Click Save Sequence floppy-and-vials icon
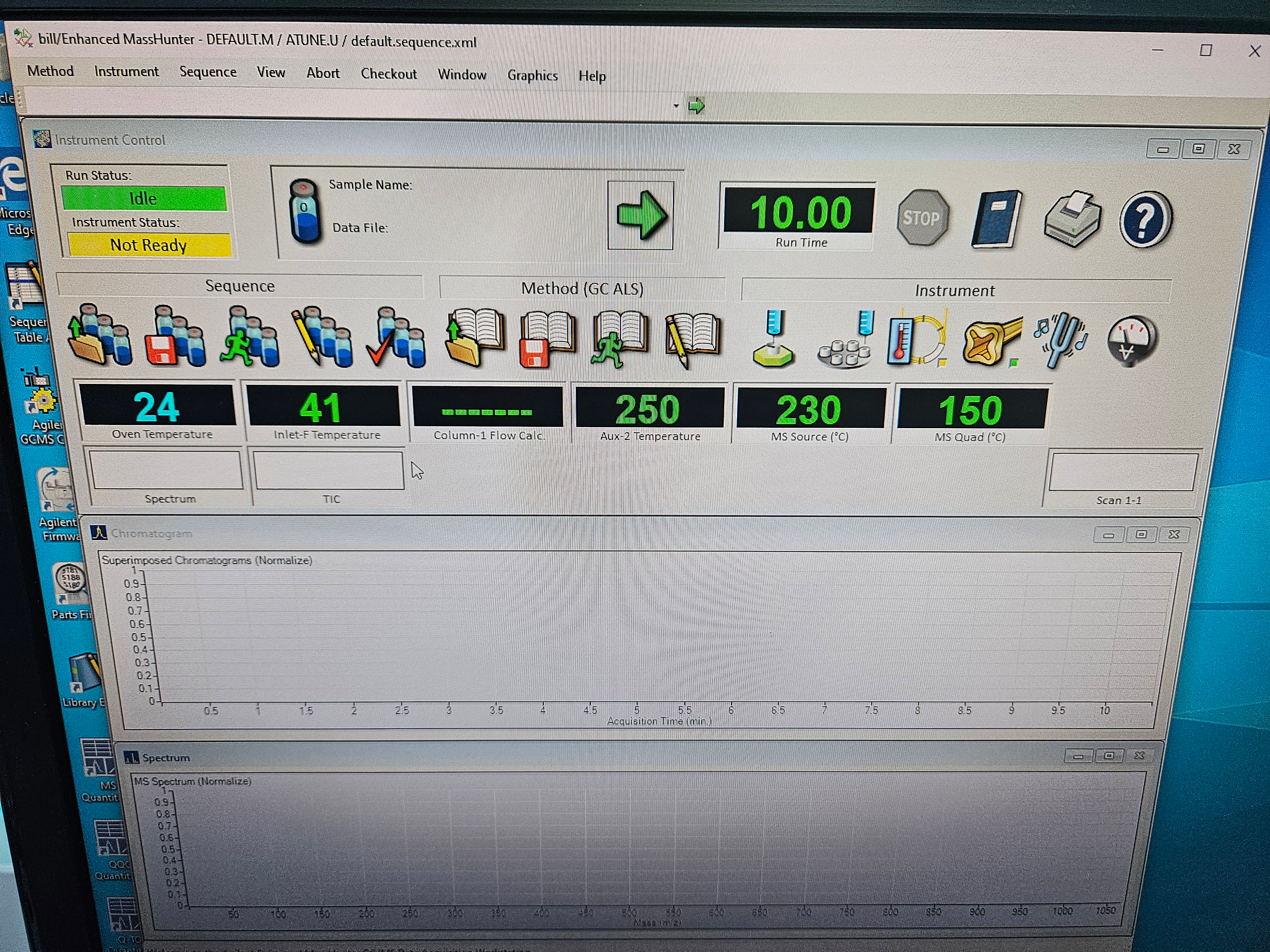The height and width of the screenshot is (952, 1270). (x=175, y=336)
